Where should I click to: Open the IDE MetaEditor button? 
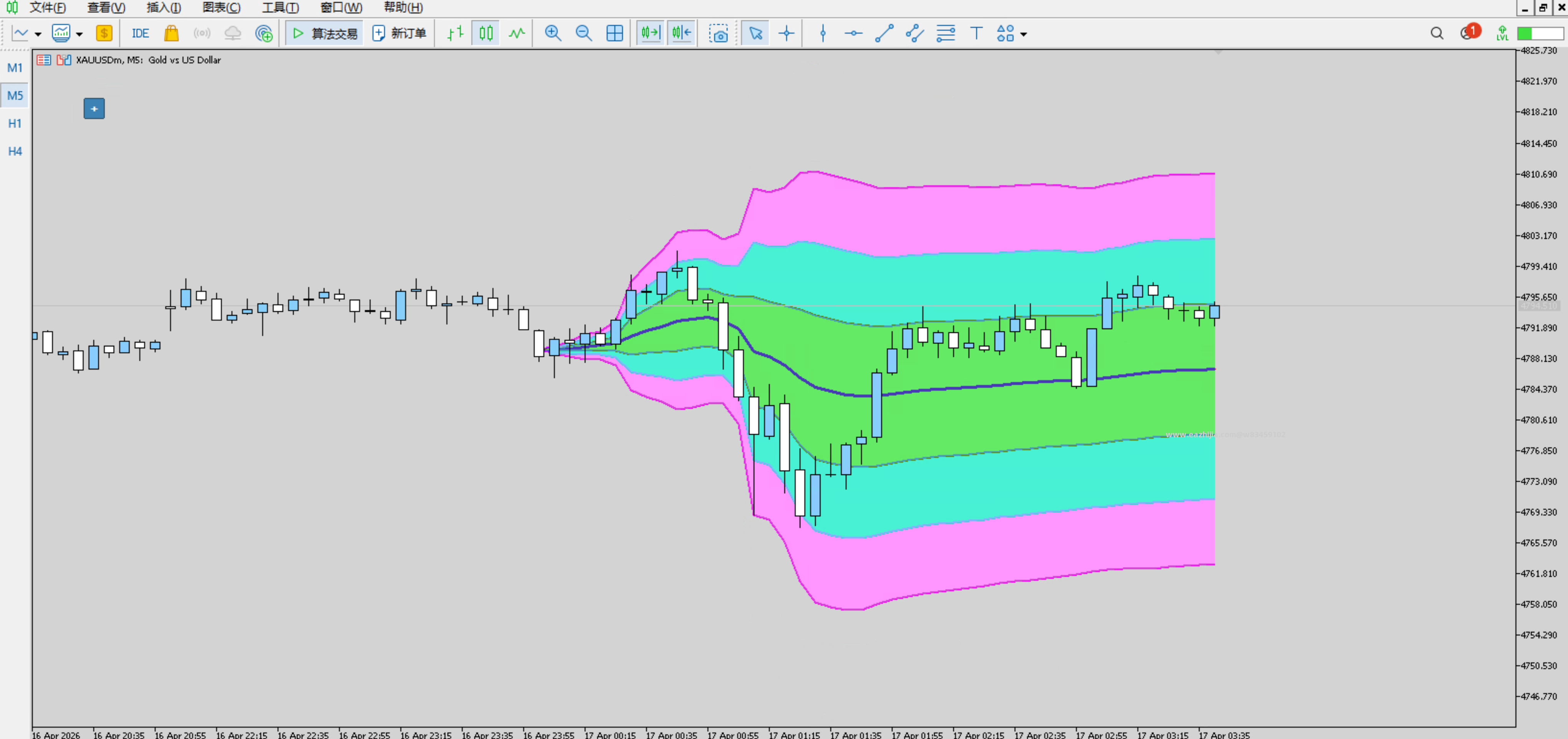(140, 33)
